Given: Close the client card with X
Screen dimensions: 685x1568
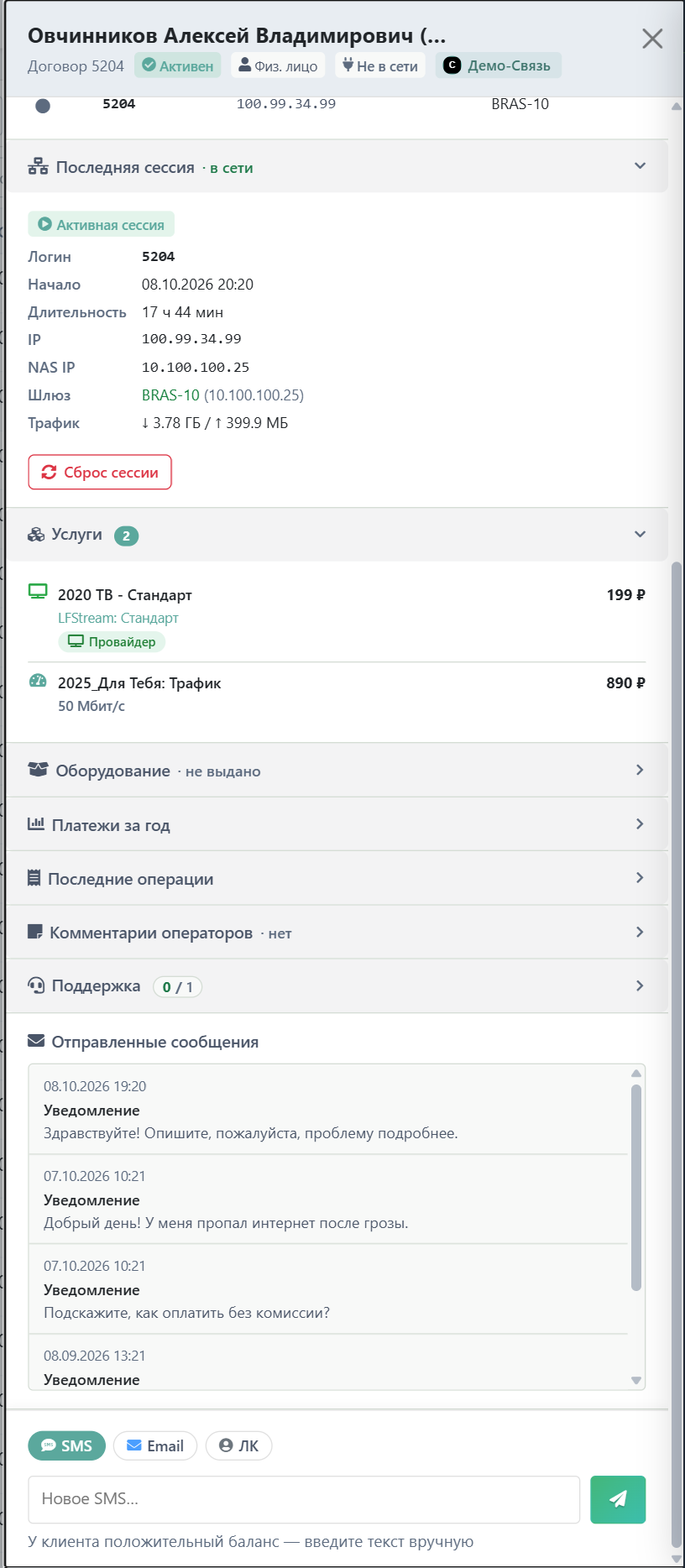Looking at the screenshot, I should pos(652,39).
